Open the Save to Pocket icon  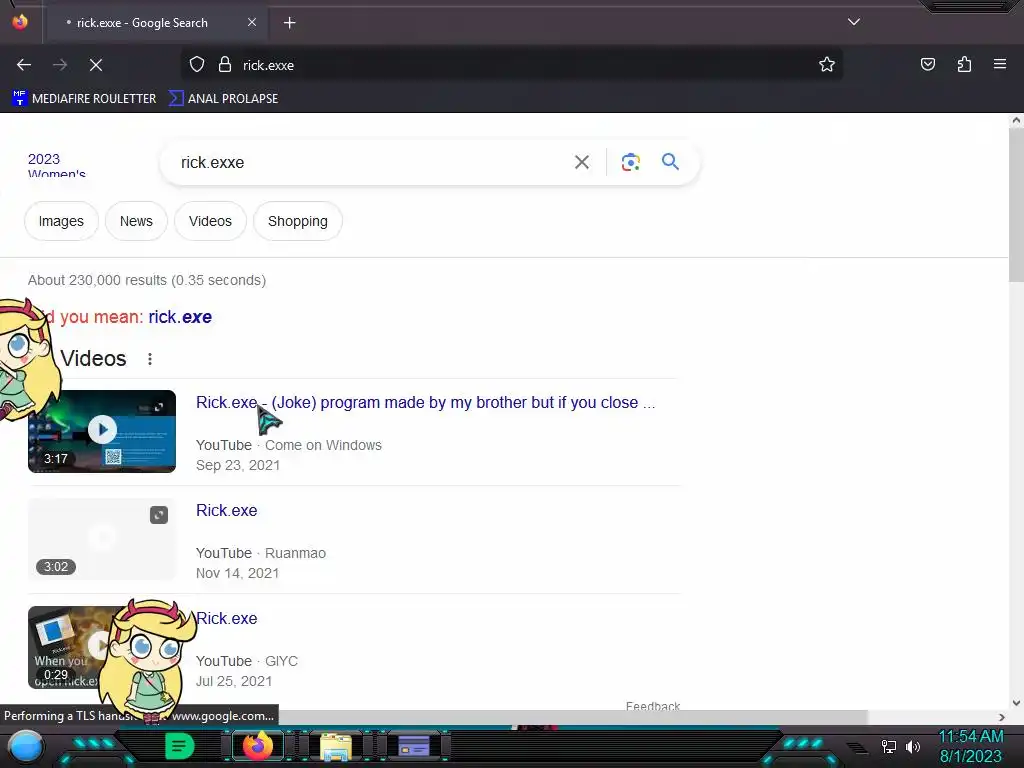click(x=927, y=64)
